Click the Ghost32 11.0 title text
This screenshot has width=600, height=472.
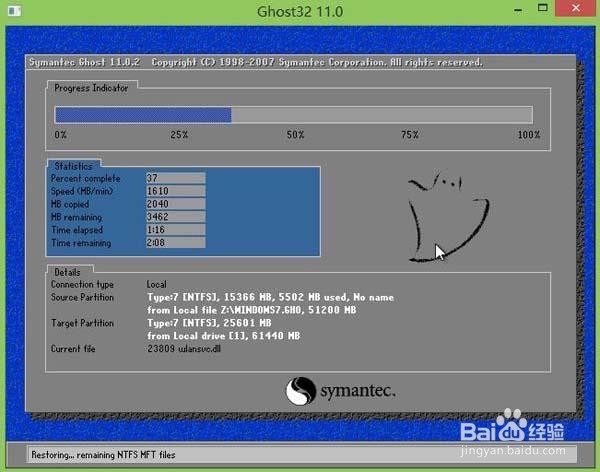click(300, 11)
